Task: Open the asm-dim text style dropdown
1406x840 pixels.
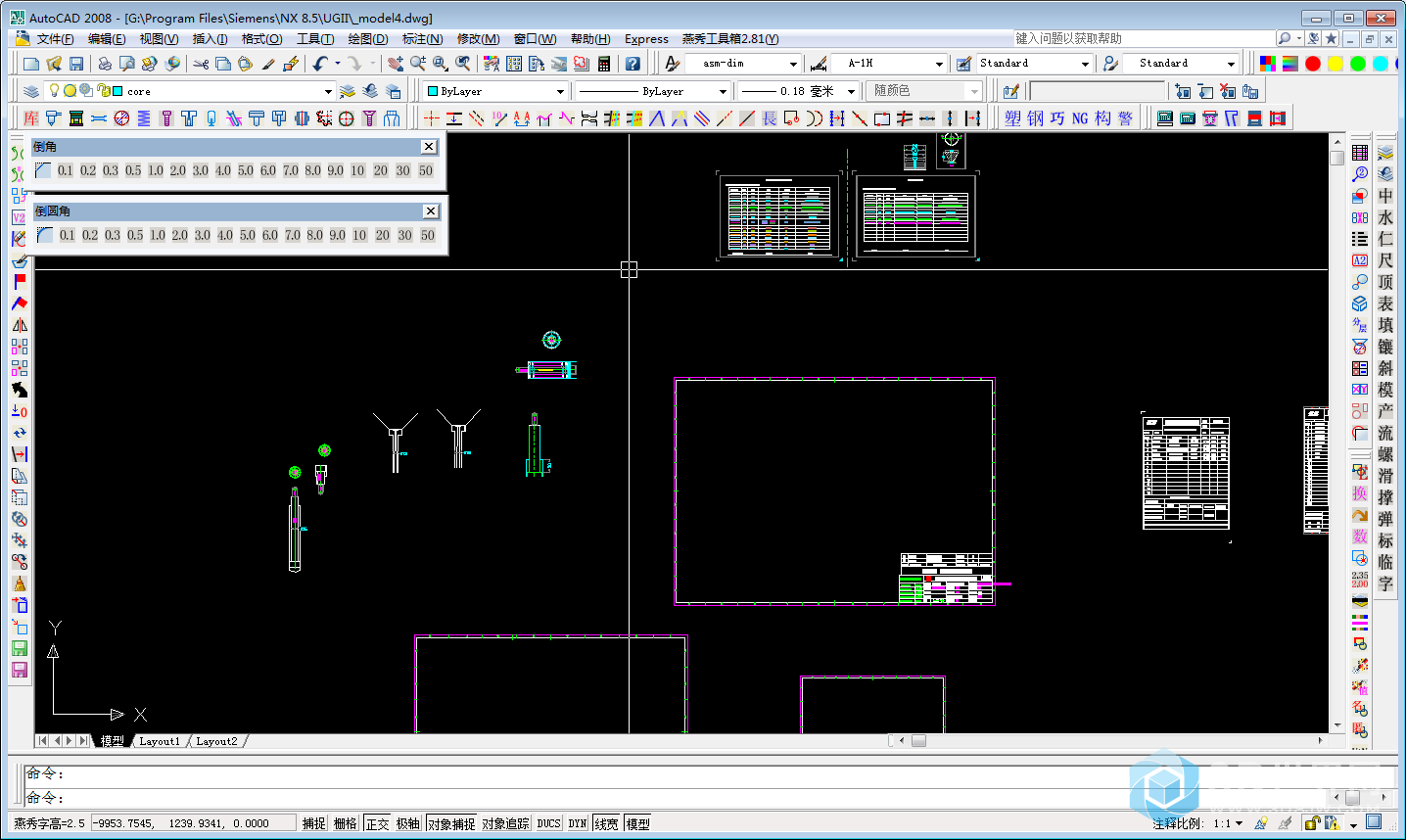Action: 793,64
